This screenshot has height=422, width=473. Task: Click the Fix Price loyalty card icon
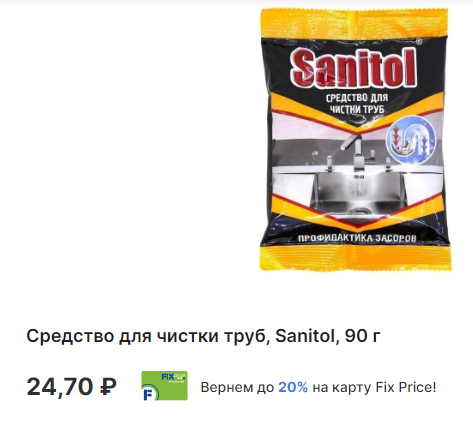click(x=164, y=386)
